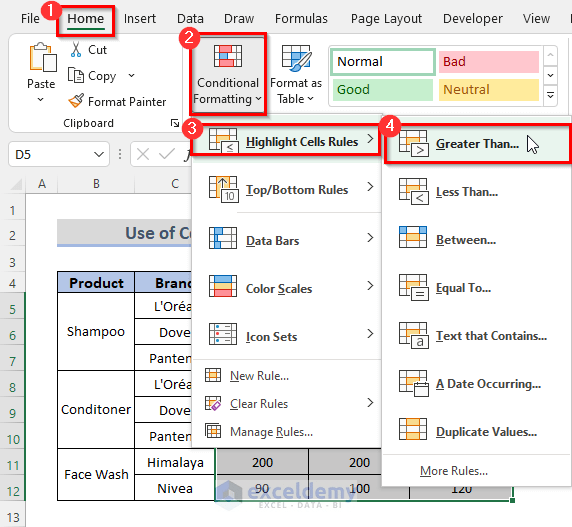Click the Copy icon

coord(76,75)
